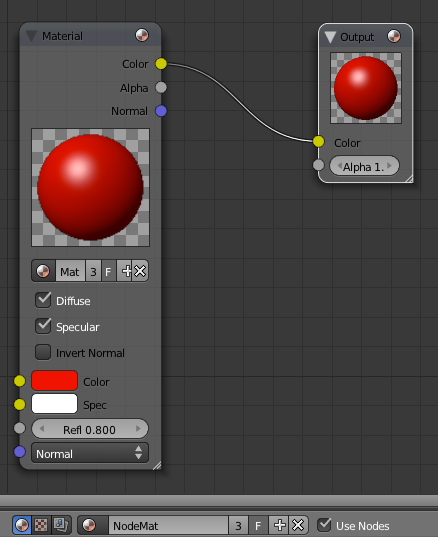Decrease Refl value with left arrow
Viewport: 438px width, 537px height.
click(42, 428)
